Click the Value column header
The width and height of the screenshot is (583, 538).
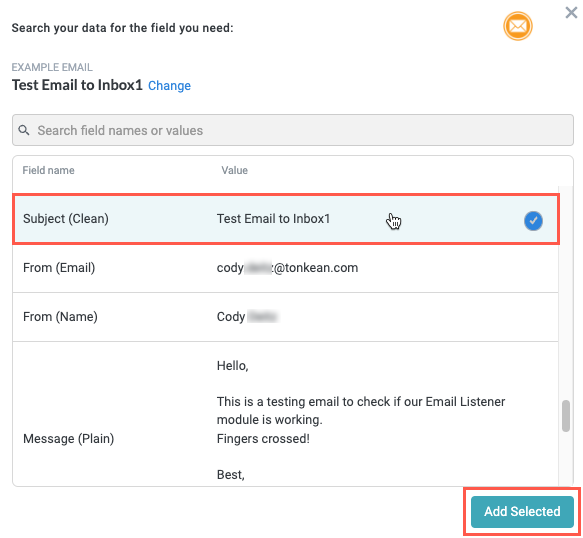pyautogui.click(x=235, y=170)
